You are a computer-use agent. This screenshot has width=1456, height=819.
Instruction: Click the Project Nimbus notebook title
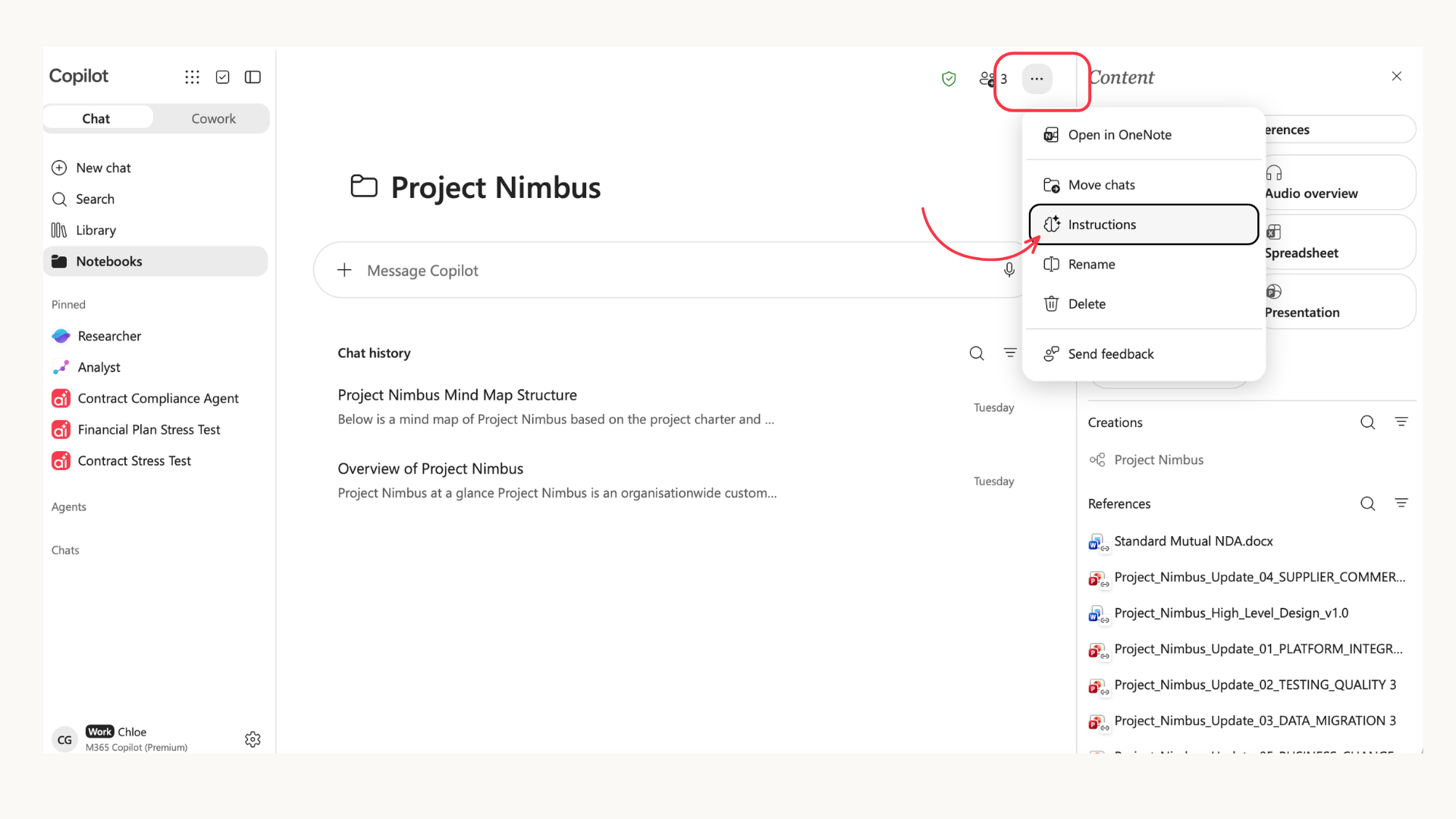point(496,187)
